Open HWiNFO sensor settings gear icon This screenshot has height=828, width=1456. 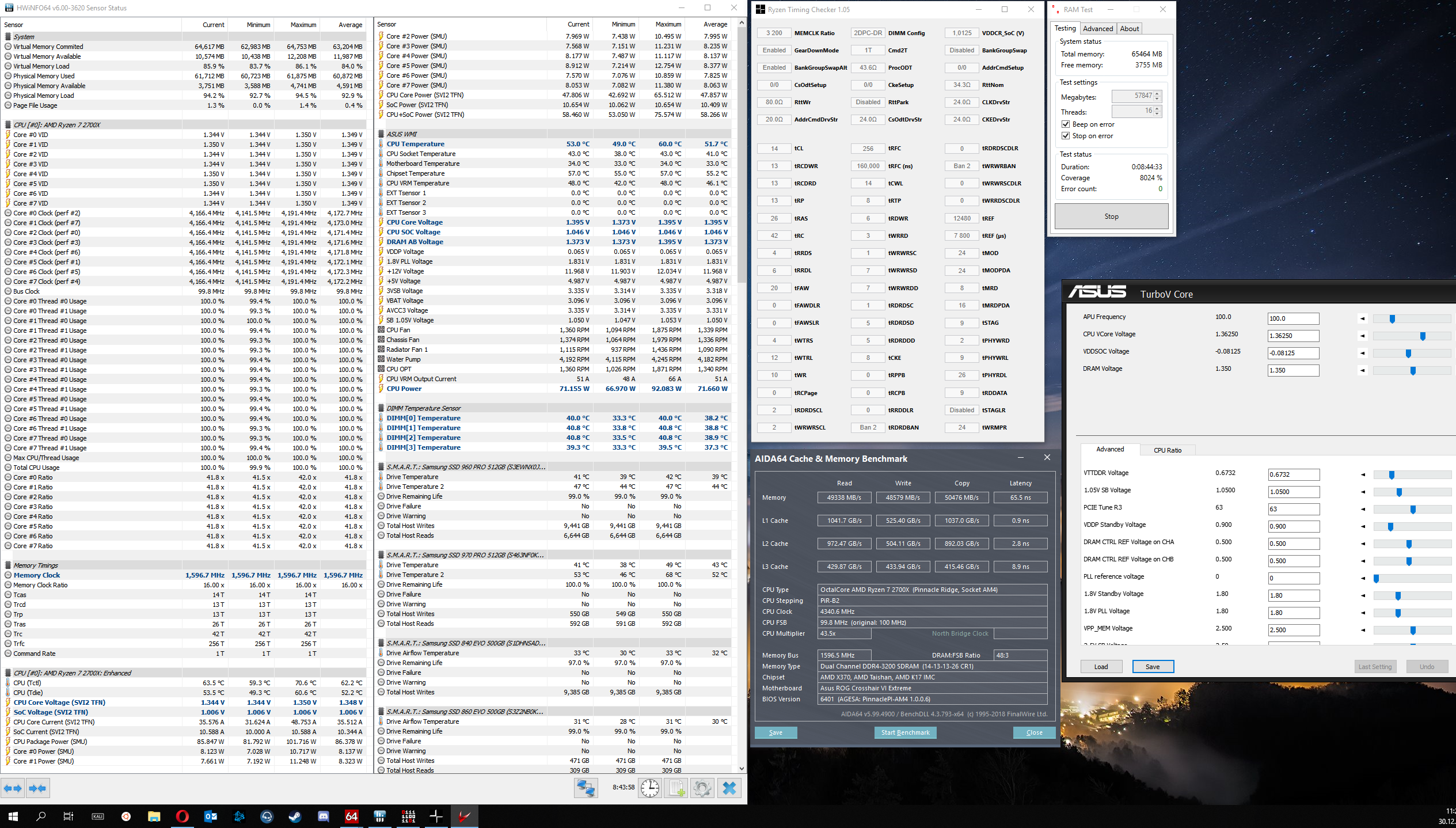[702, 788]
